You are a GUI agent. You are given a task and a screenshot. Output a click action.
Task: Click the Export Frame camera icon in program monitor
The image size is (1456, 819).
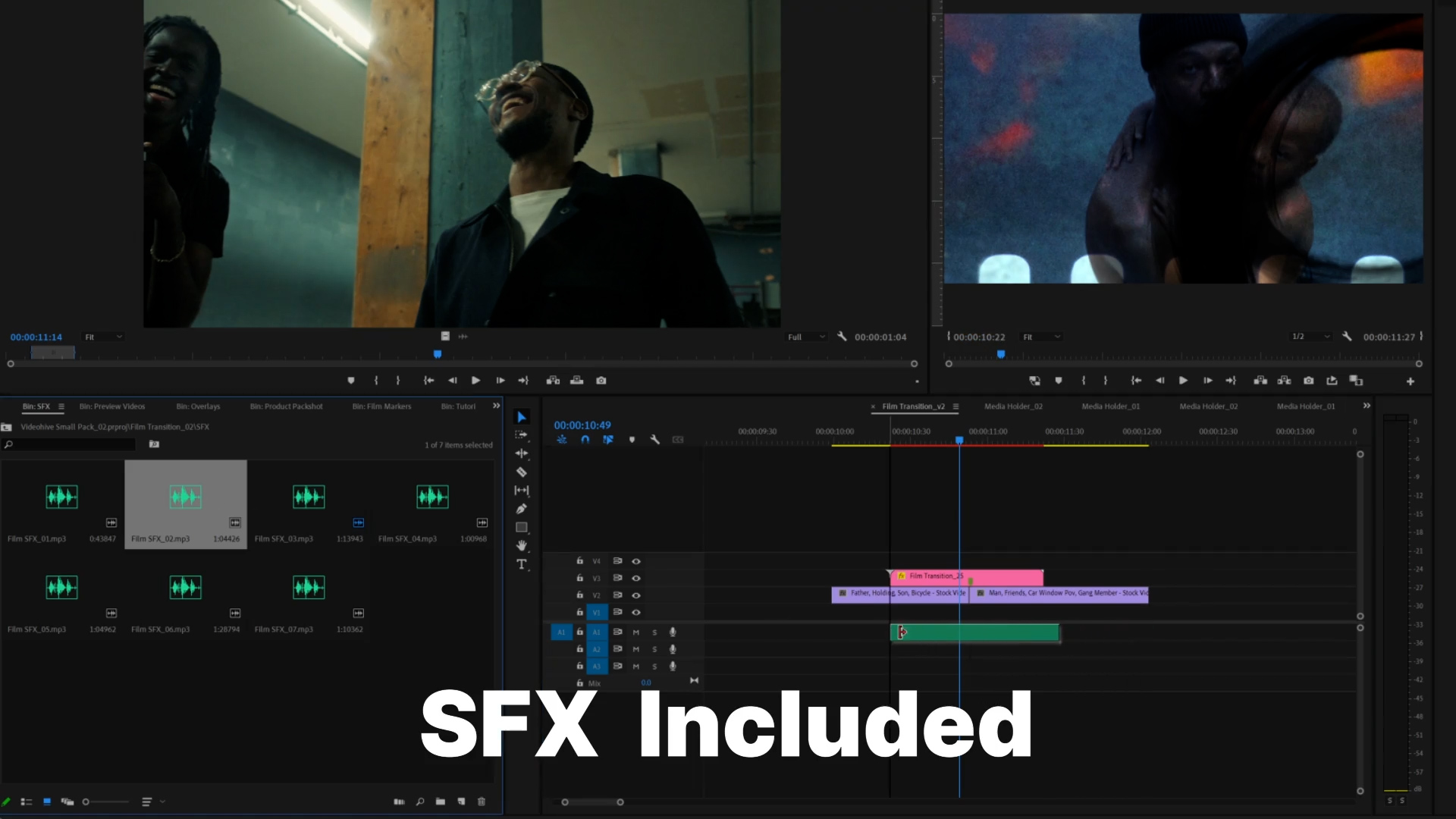[x=1309, y=381]
